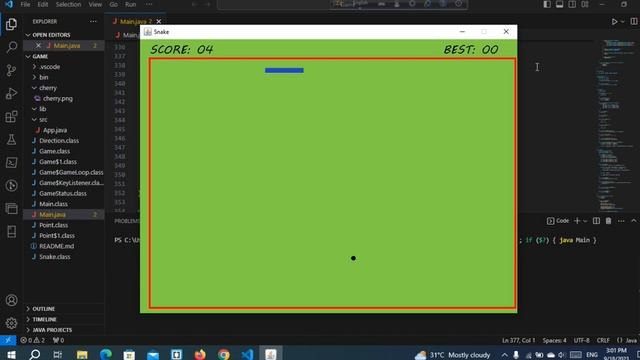This screenshot has height=360, width=640.
Task: Toggle the bottom panel layout icon
Action: [x=560, y=4]
